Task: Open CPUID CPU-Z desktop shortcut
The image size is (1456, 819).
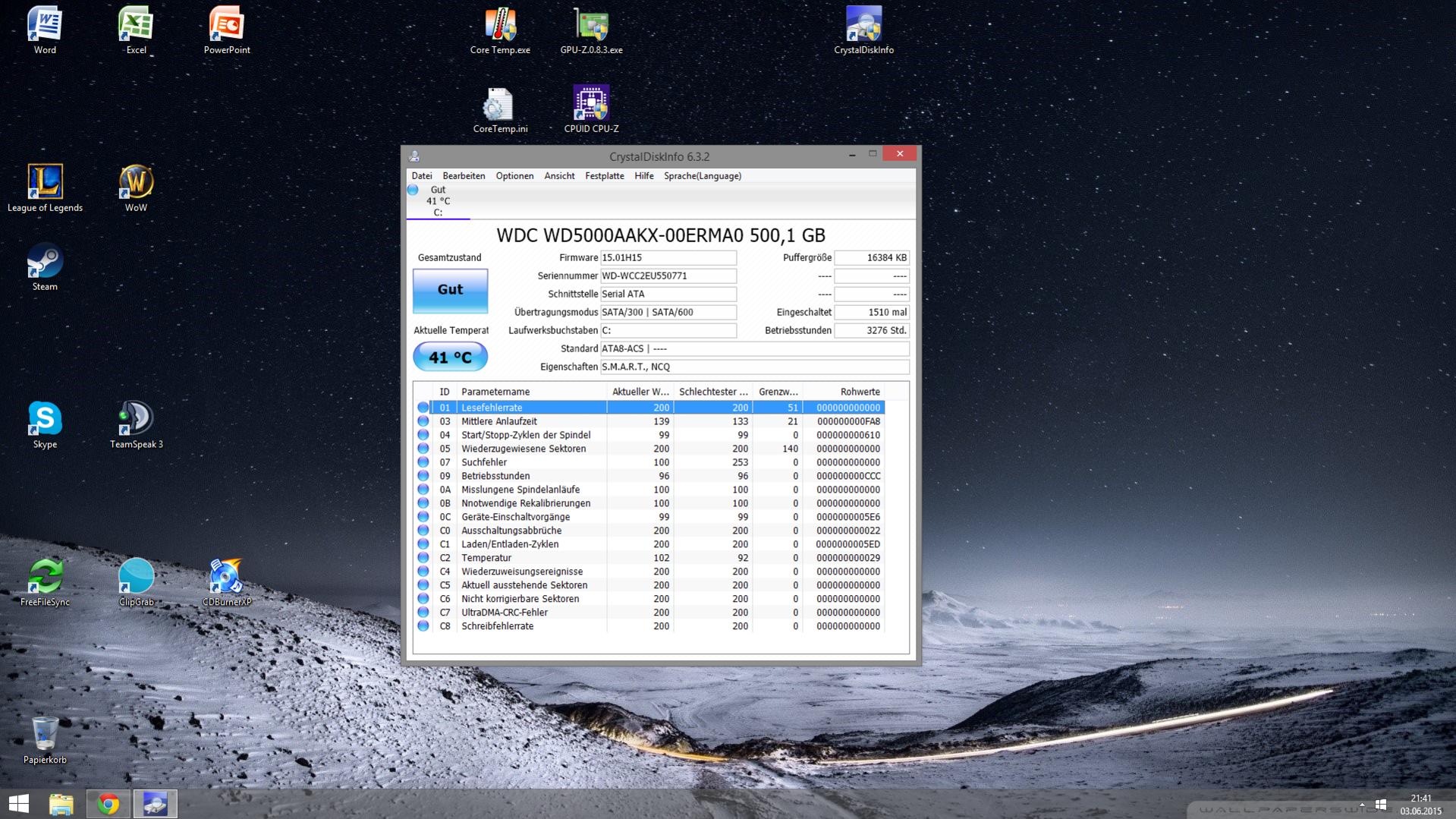Action: 591,110
